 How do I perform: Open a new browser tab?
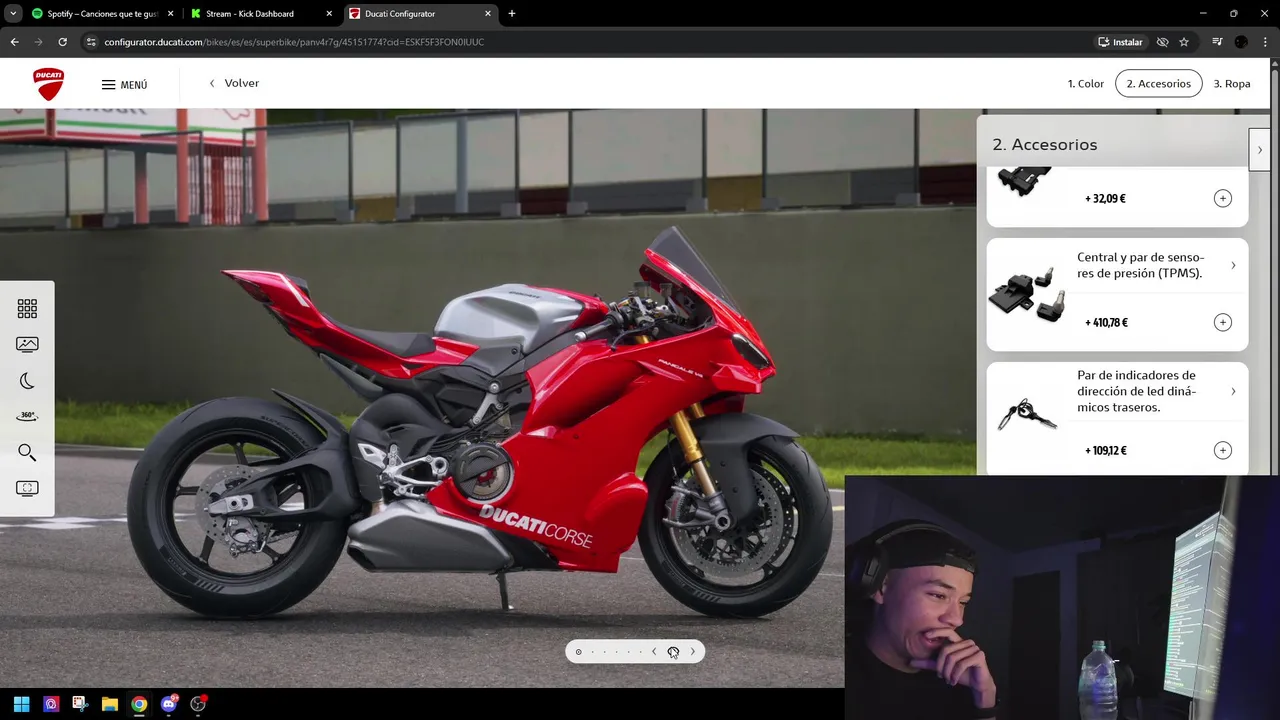pos(512,14)
